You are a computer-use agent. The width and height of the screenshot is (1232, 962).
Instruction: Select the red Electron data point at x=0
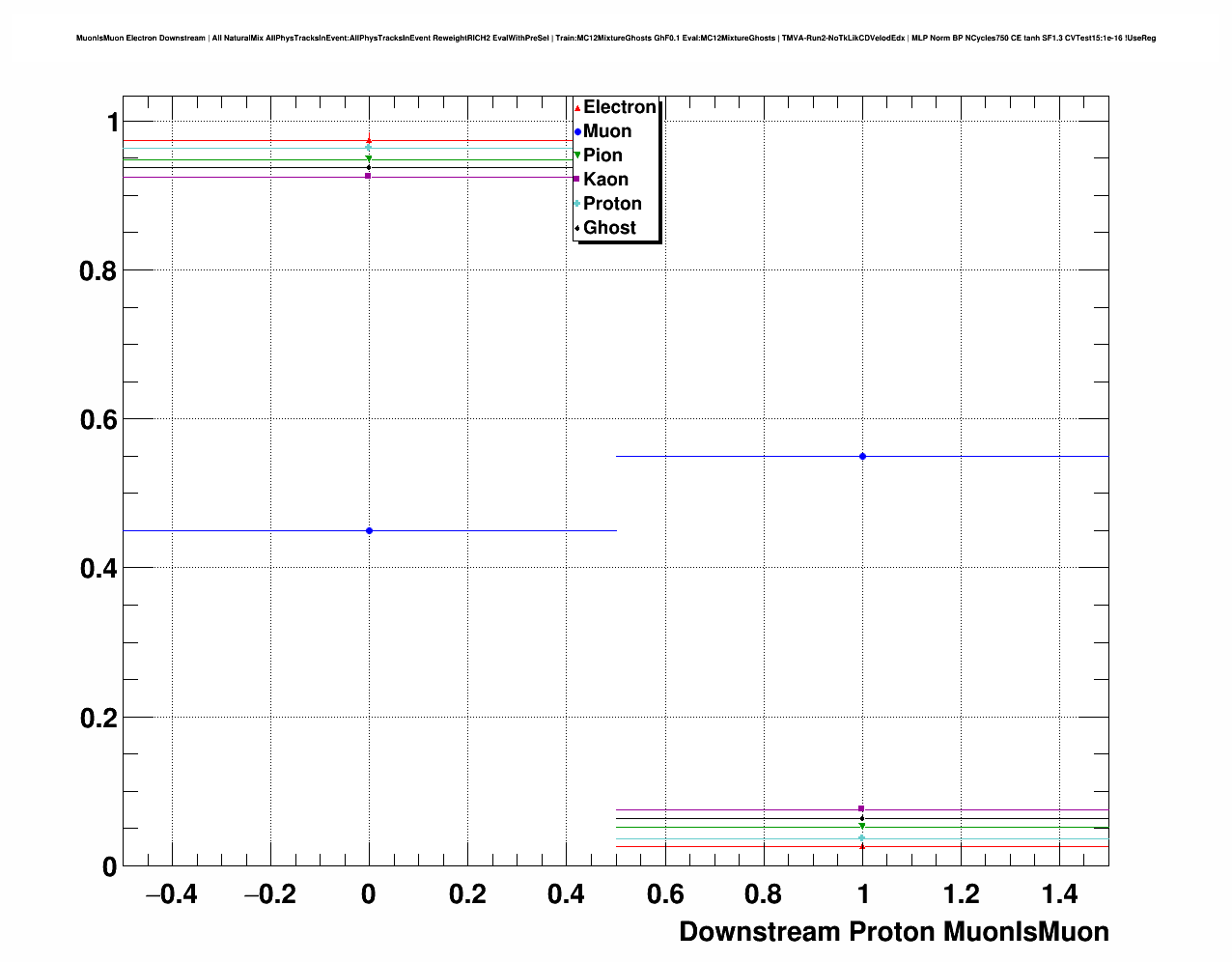[369, 140]
